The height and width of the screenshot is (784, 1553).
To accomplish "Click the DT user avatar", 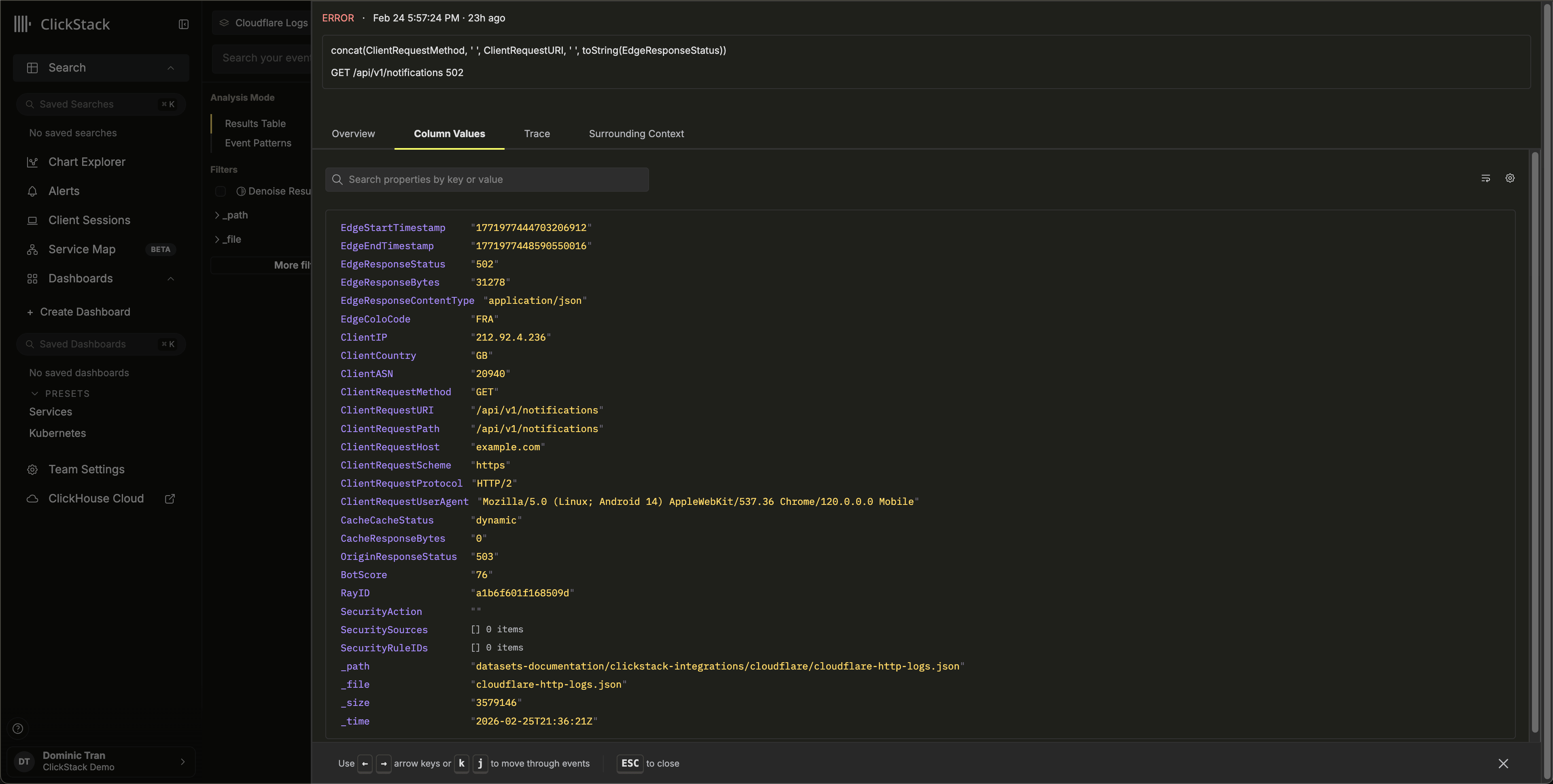I will click(x=24, y=762).
